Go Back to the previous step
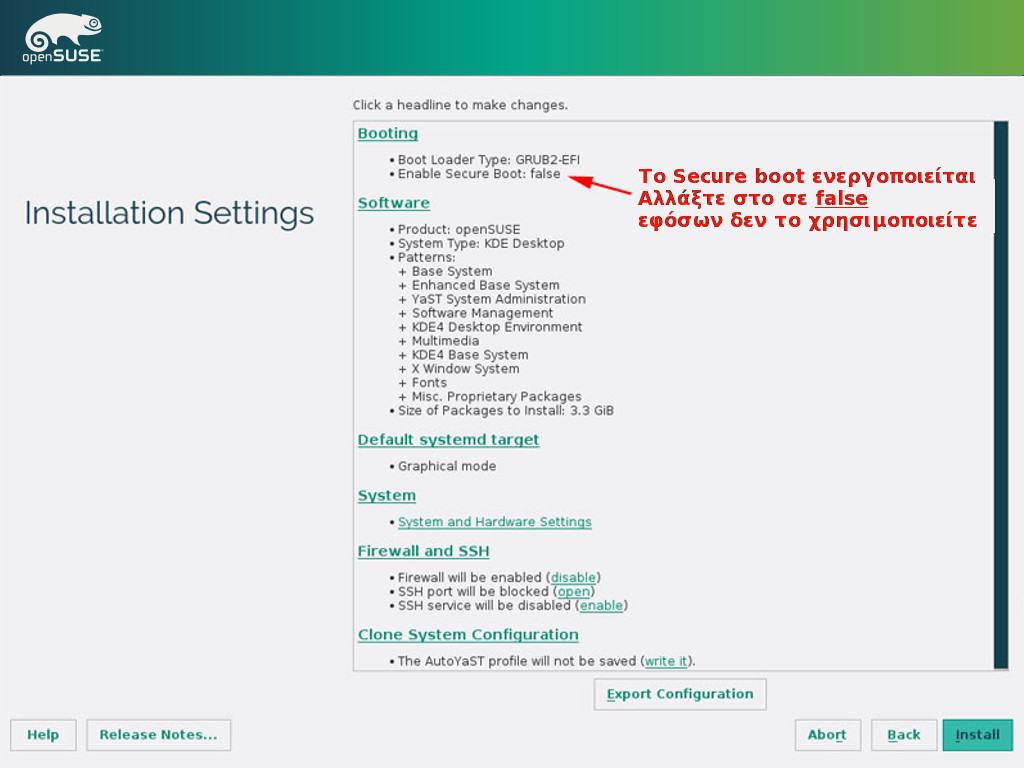This screenshot has width=1024, height=768. coord(904,735)
